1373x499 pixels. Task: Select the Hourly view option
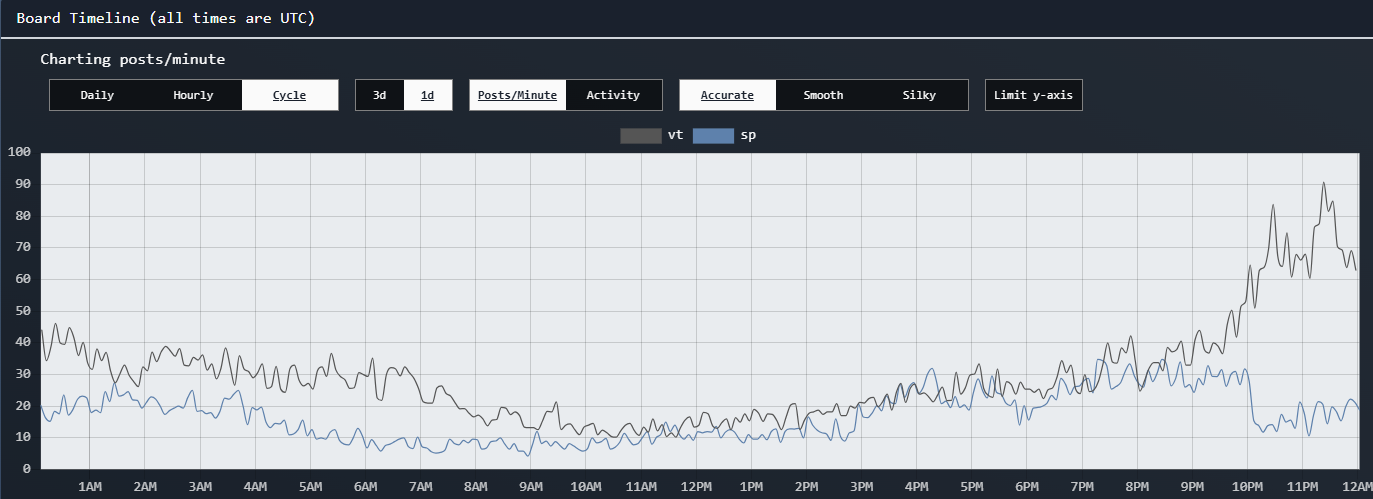(x=193, y=95)
